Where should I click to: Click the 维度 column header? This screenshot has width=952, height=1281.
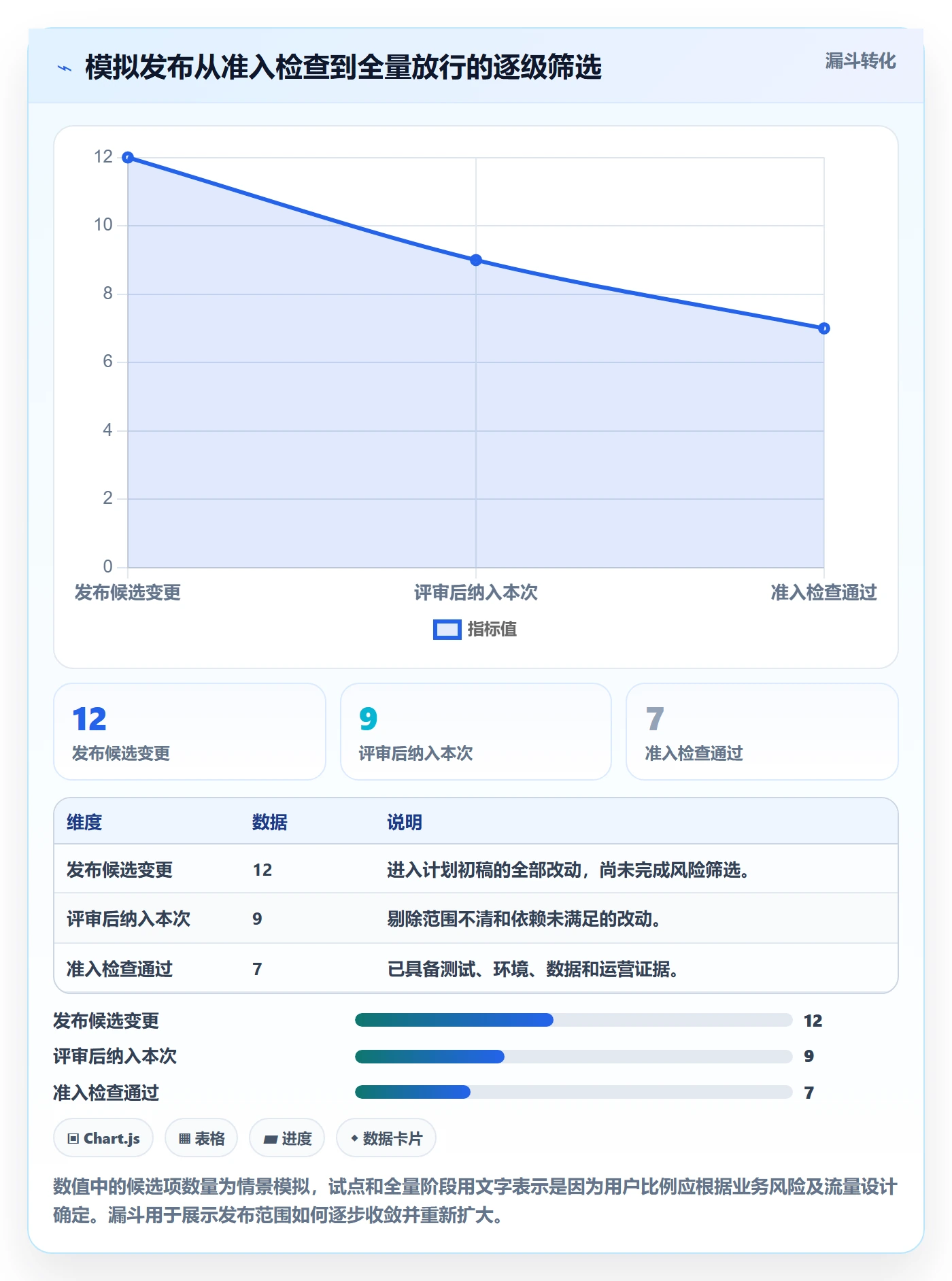tap(84, 823)
